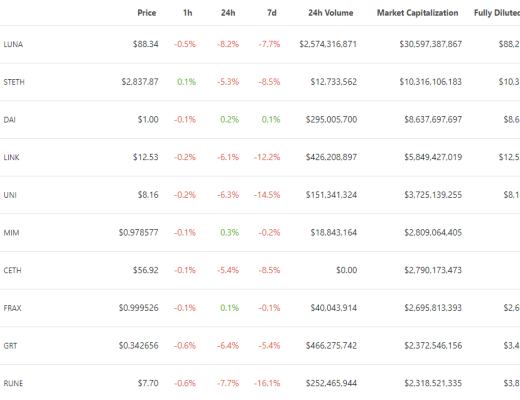Click RUNE 24h change -7.7%
Screen dimensions: 520x400
click(228, 383)
